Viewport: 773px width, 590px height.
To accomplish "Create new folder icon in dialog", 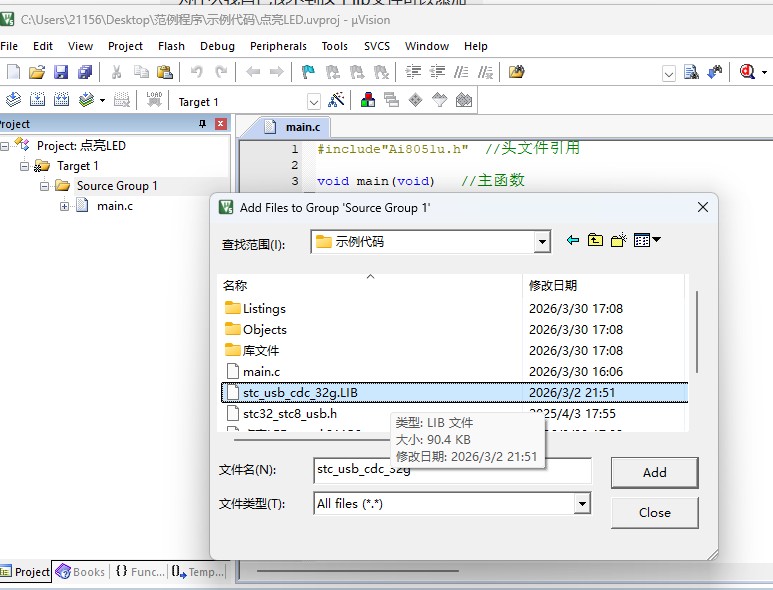I will [x=619, y=240].
